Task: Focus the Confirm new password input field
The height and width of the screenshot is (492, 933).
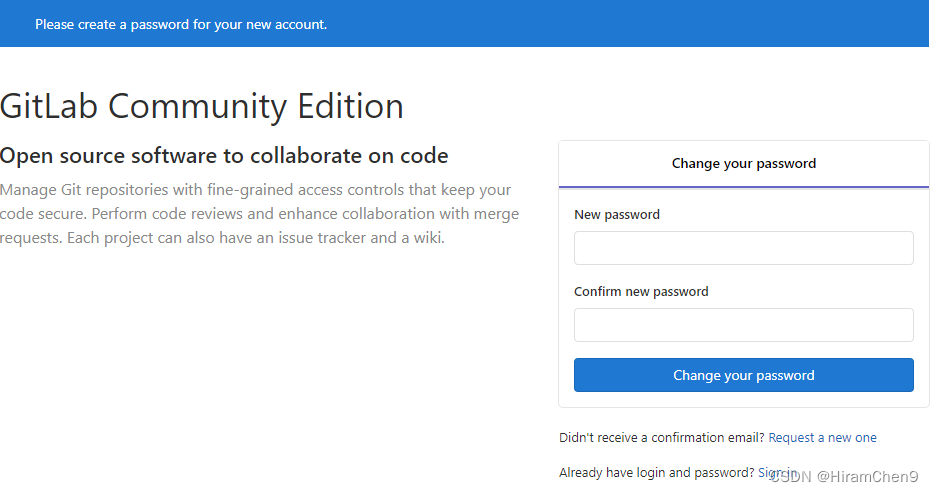Action: [x=743, y=325]
